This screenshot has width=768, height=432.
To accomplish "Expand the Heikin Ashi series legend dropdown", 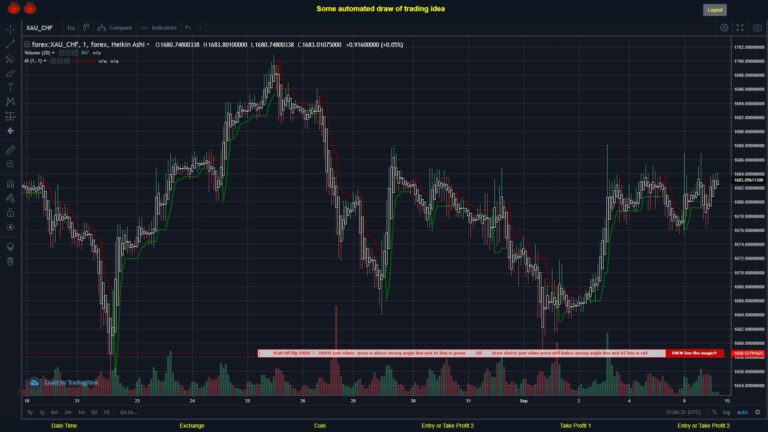I will (148, 45).
